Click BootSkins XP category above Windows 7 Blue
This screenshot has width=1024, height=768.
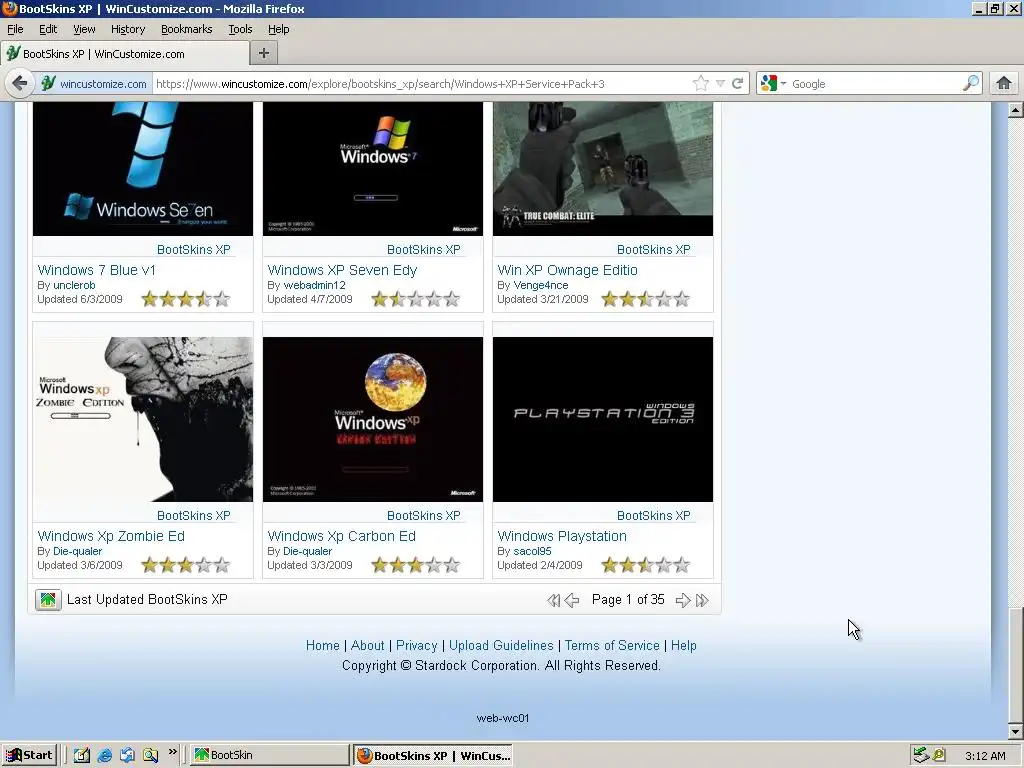tap(194, 249)
